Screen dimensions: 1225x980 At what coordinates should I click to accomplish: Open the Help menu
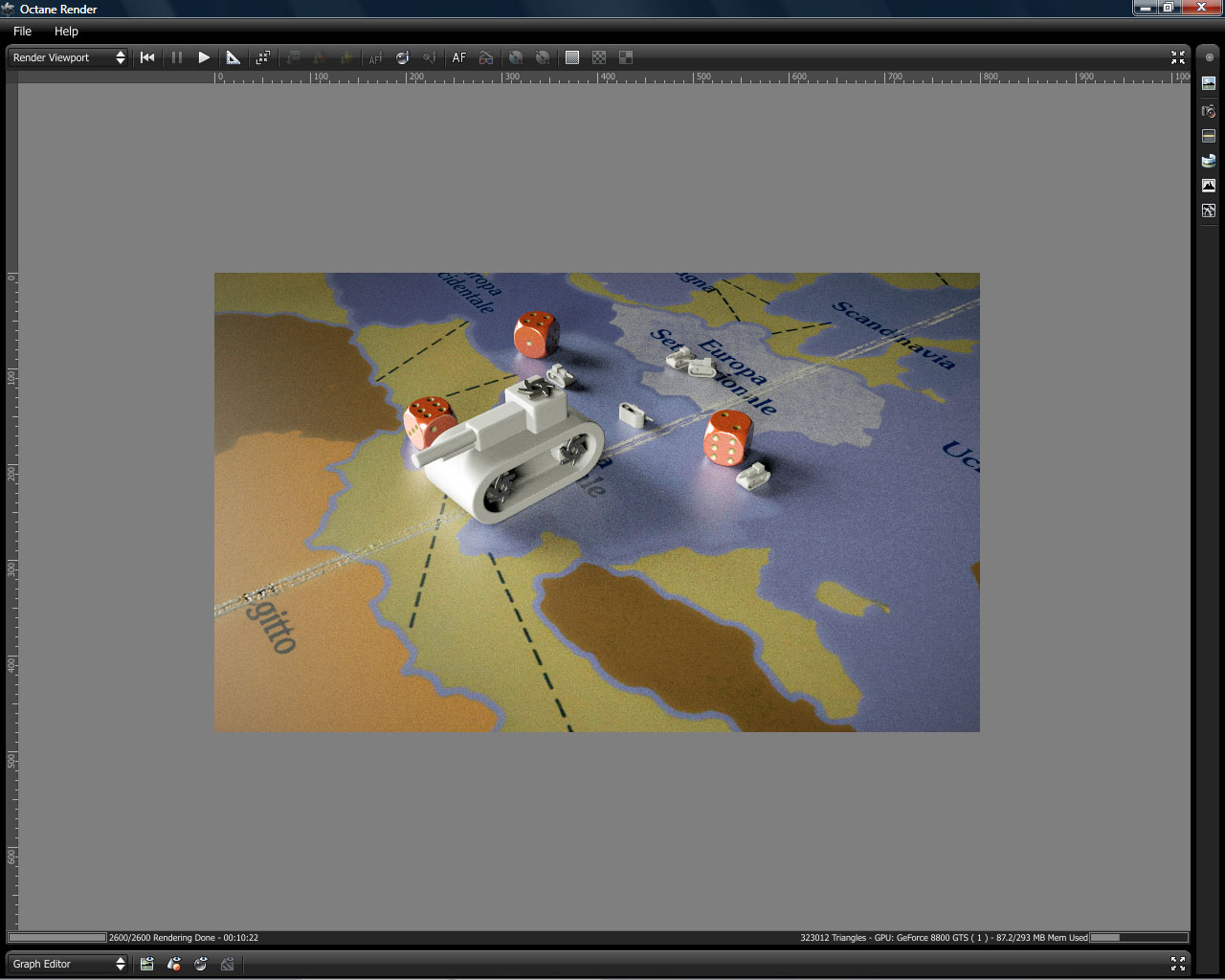point(66,32)
